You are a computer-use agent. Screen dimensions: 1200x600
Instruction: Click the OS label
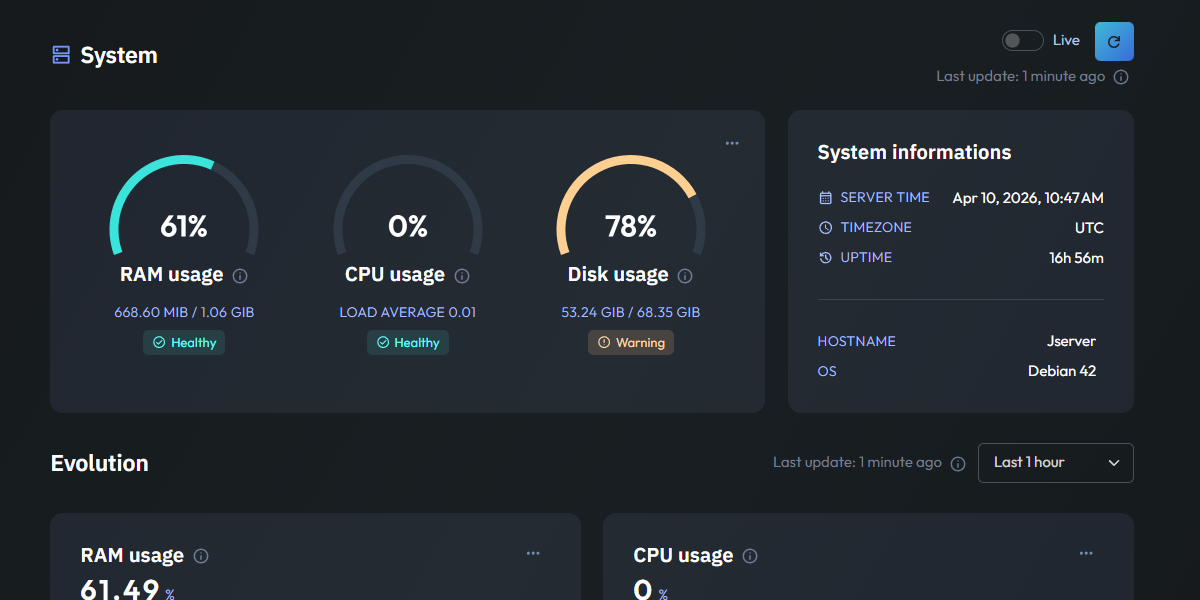[x=827, y=371]
